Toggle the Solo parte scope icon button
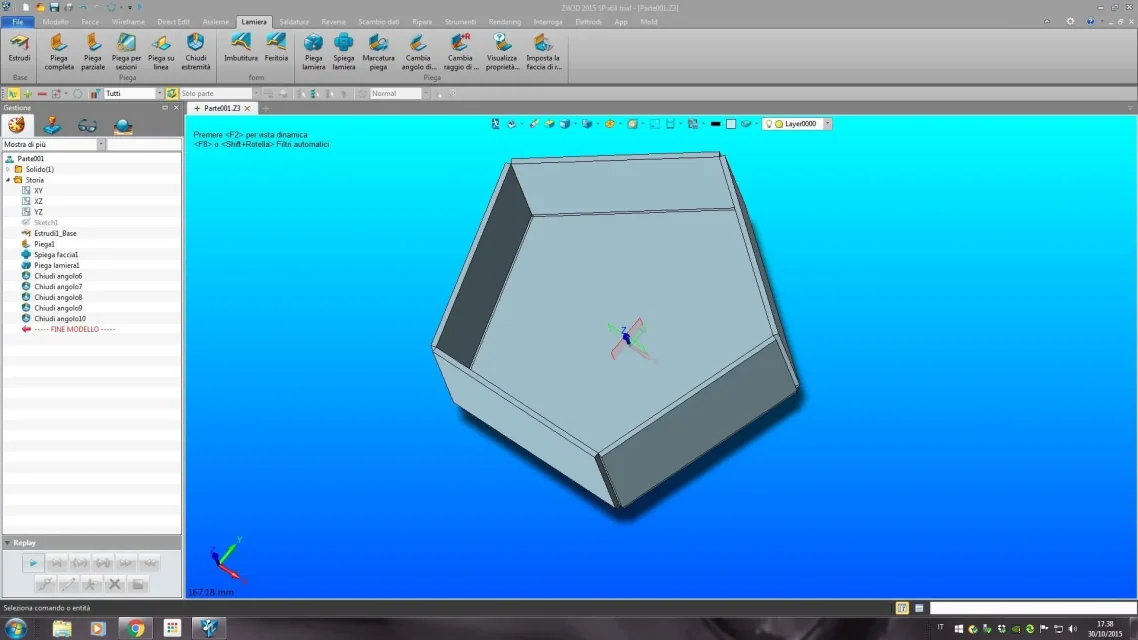 click(x=171, y=94)
